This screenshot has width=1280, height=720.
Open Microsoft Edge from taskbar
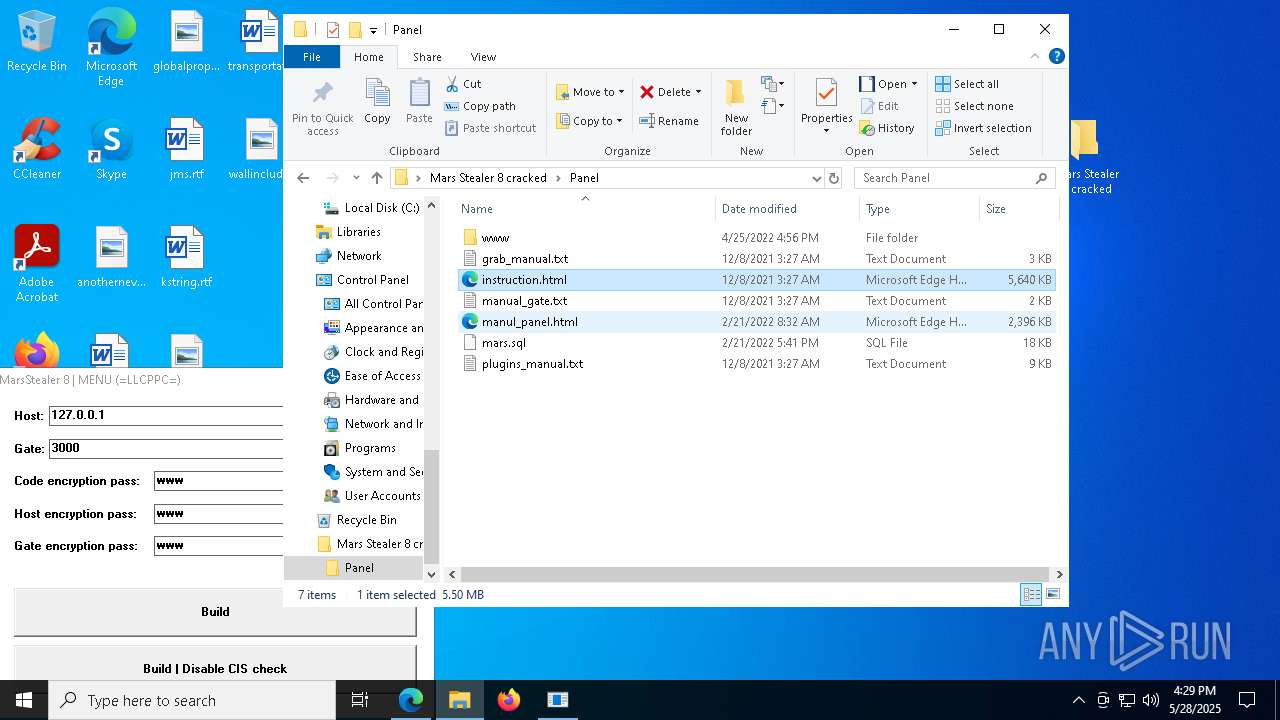coord(411,700)
